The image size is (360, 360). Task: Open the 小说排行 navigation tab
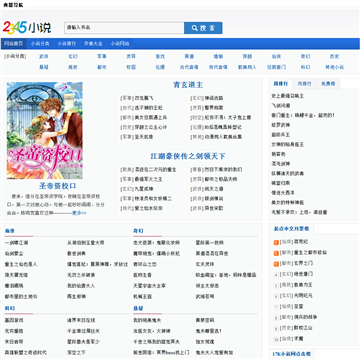coord(66,44)
